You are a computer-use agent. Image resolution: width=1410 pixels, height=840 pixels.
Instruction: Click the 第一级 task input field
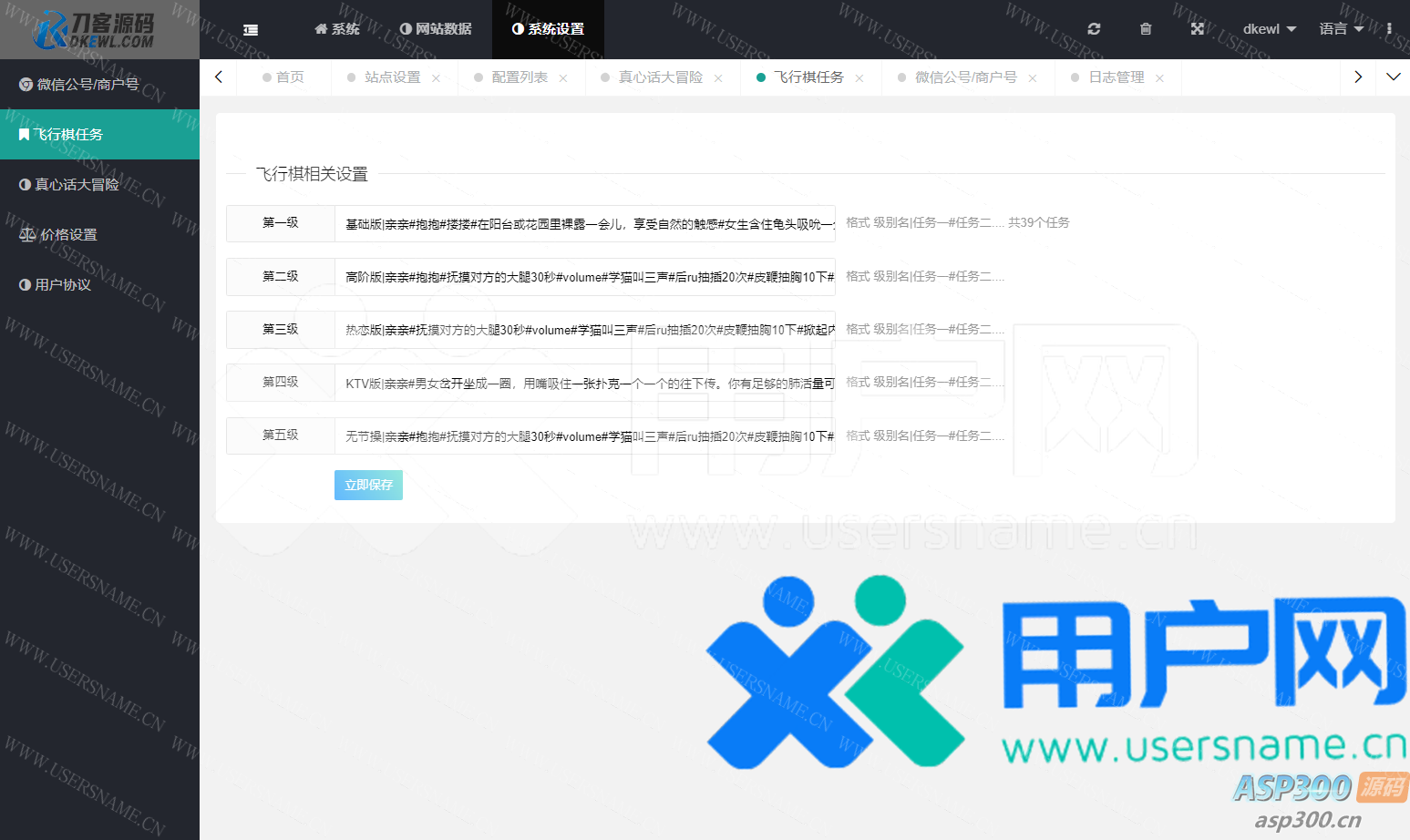pos(584,223)
